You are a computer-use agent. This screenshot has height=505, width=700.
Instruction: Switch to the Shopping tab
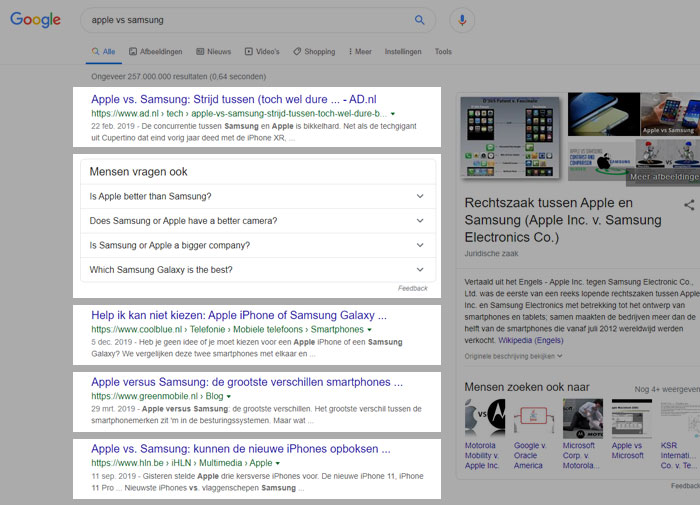click(314, 52)
